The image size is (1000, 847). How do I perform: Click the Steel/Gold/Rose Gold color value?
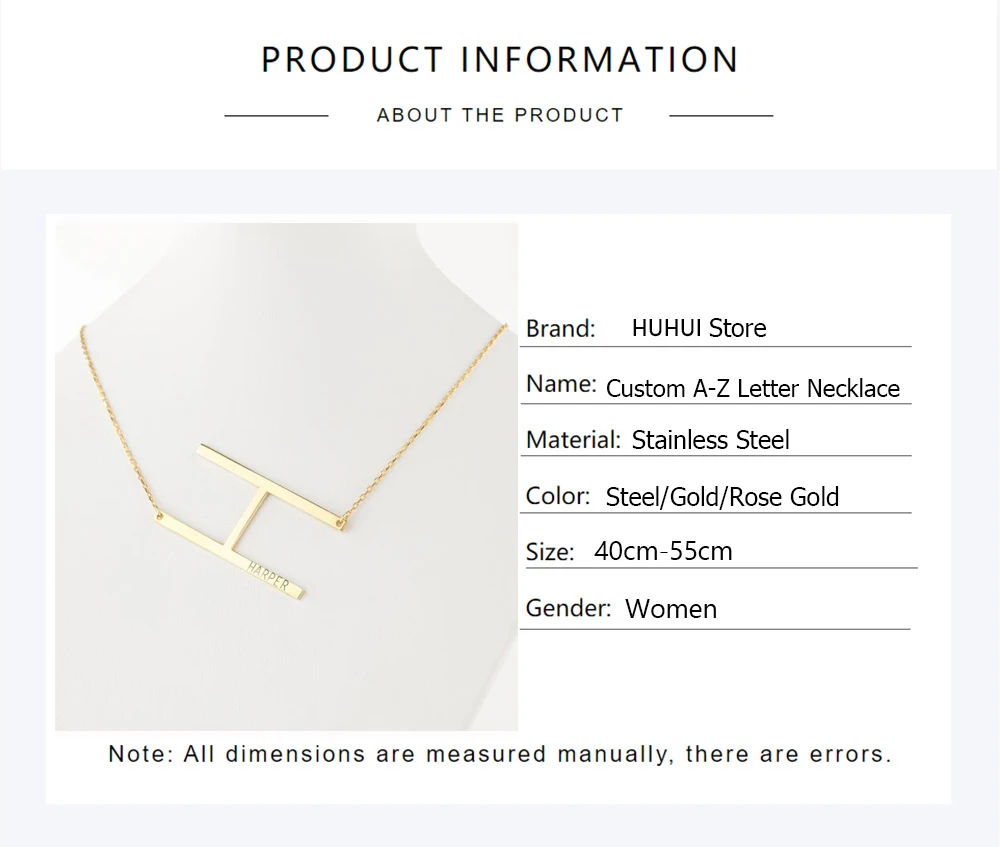pyautogui.click(x=722, y=497)
